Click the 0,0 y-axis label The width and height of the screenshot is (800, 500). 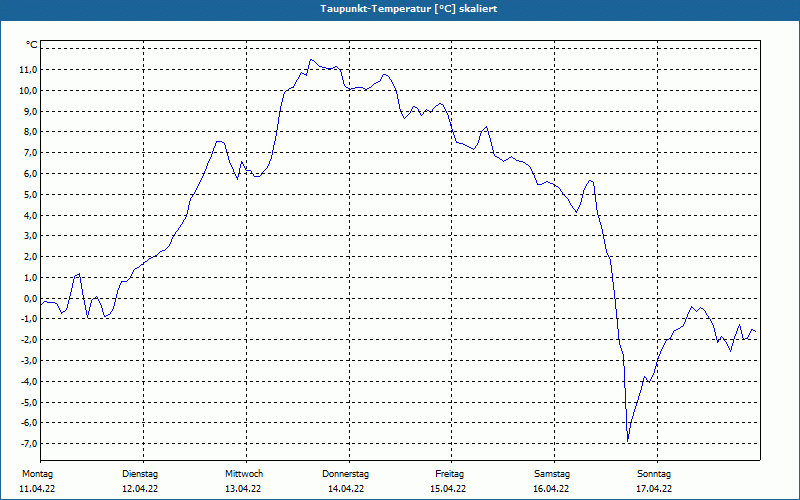30,298
